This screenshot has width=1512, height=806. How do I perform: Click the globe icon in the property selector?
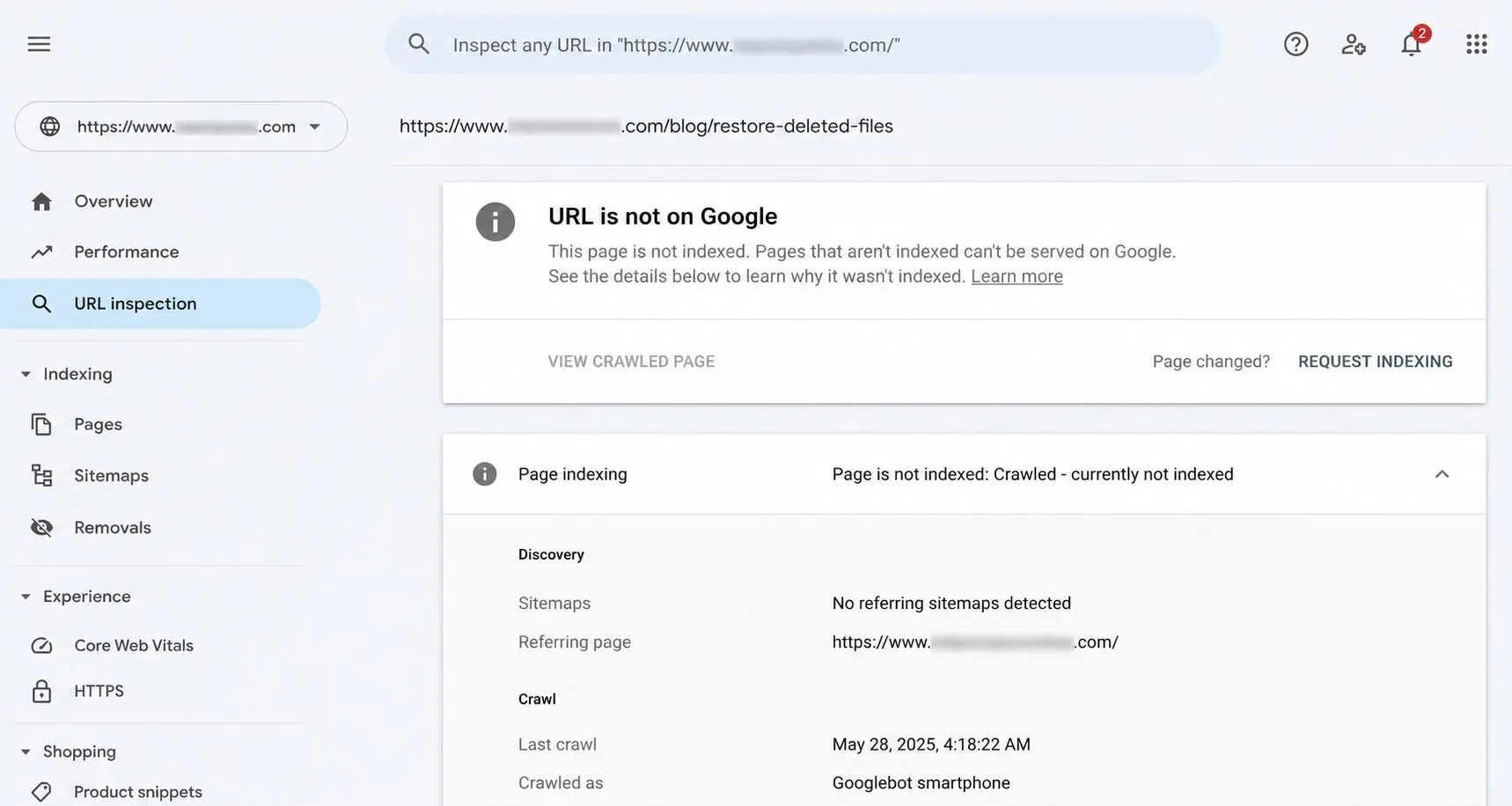coord(50,127)
